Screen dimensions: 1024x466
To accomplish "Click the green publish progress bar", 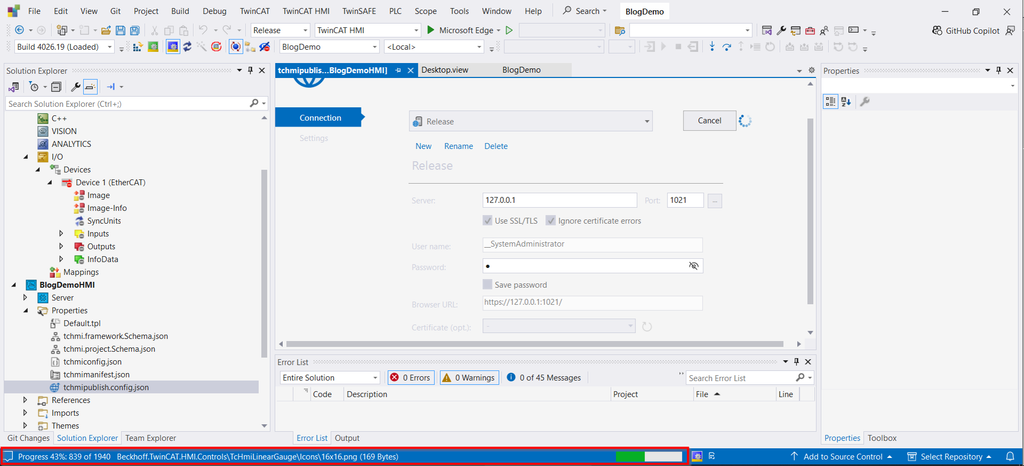I will (x=648, y=456).
